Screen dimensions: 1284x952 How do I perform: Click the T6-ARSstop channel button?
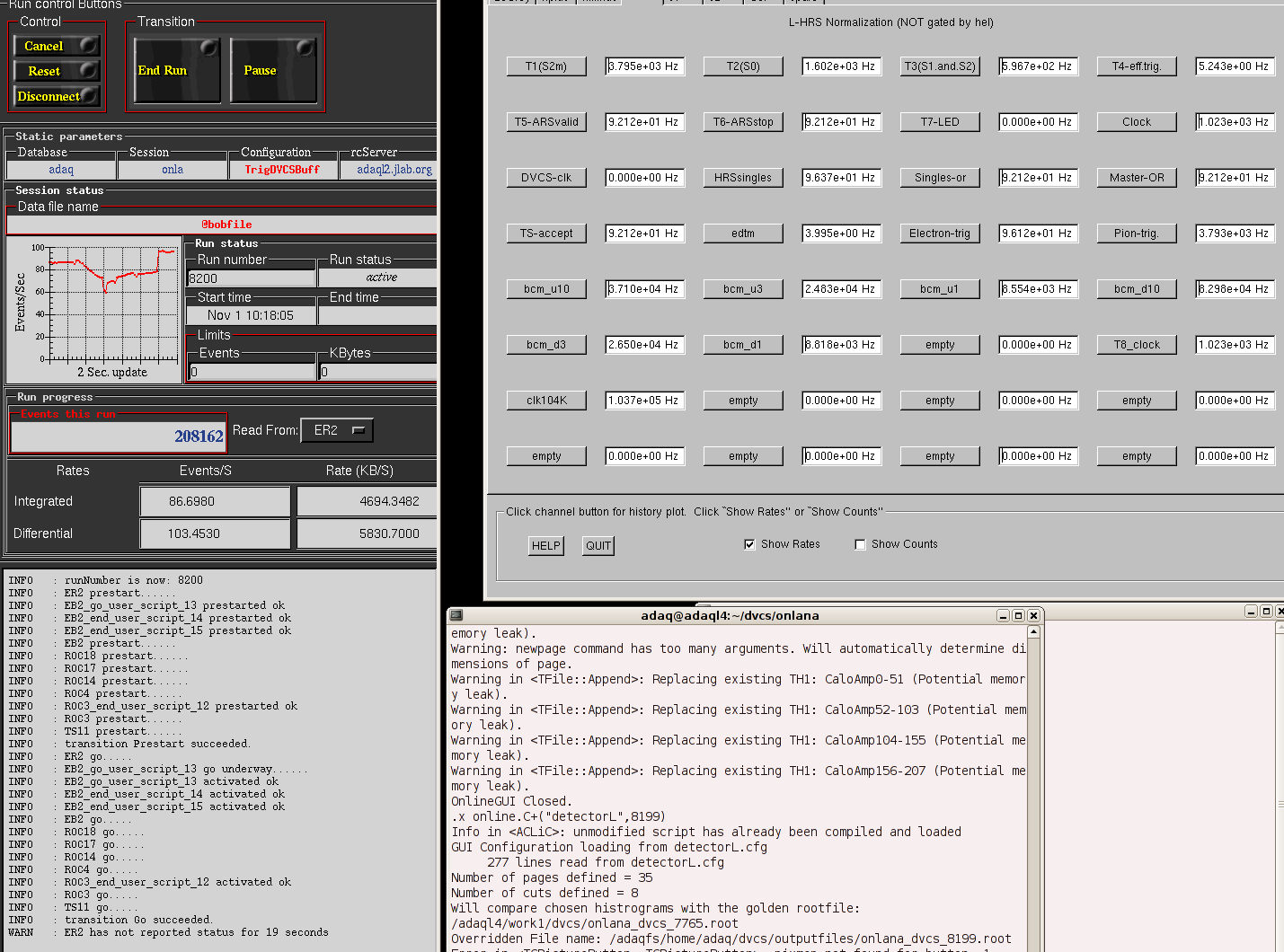[x=743, y=122]
